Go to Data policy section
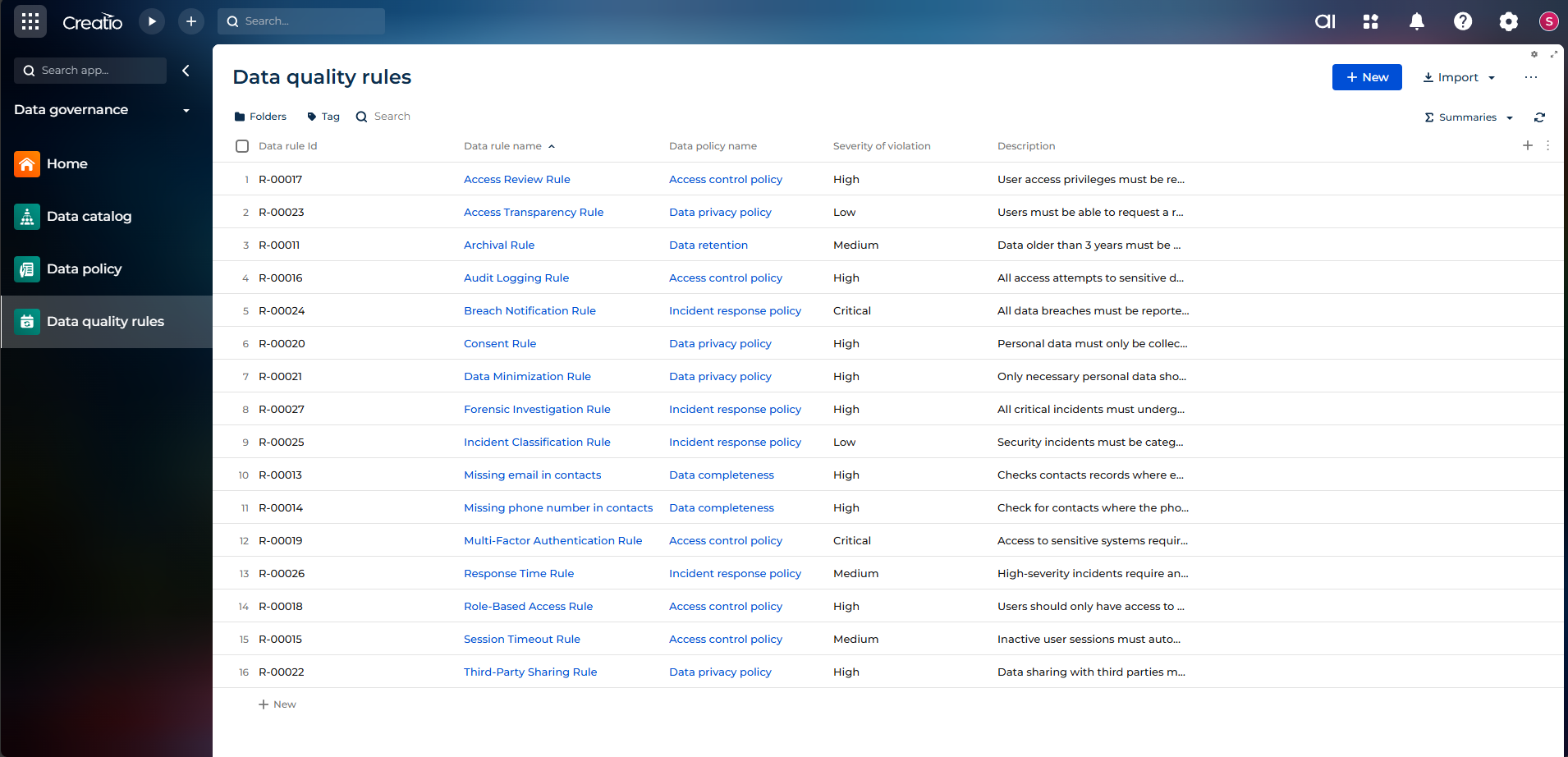 tap(85, 269)
